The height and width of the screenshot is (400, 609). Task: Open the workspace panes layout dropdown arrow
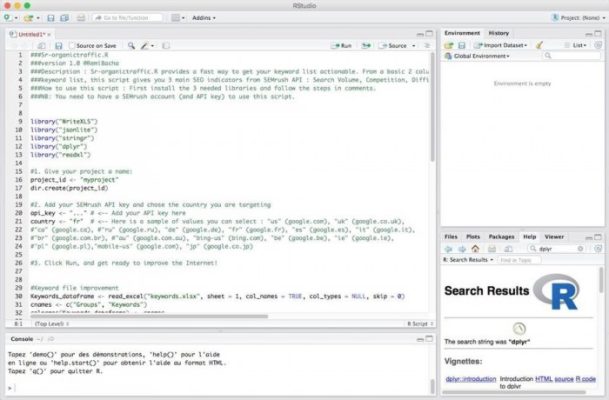(x=183, y=18)
